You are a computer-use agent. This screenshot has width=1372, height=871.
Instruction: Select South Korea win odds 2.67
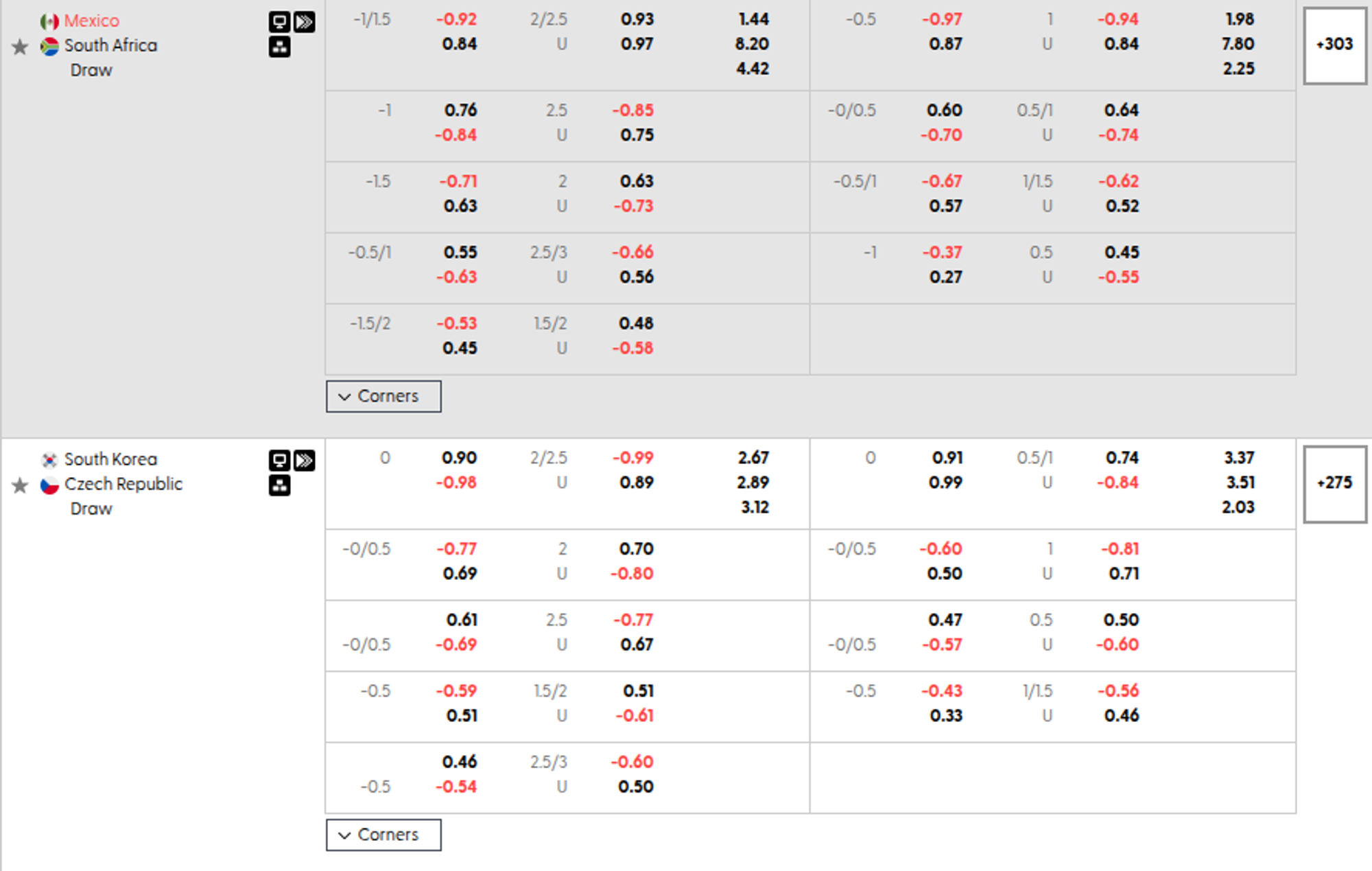[x=753, y=458]
